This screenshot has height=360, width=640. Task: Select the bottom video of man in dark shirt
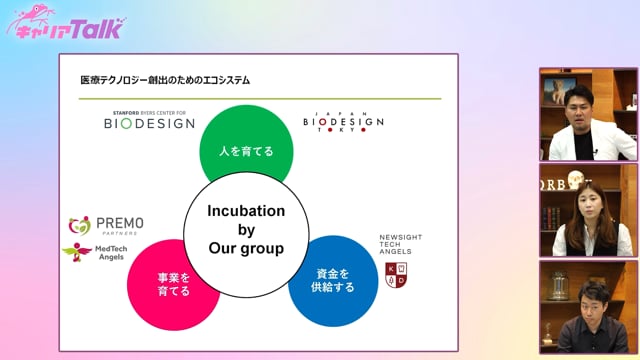pos(588,307)
